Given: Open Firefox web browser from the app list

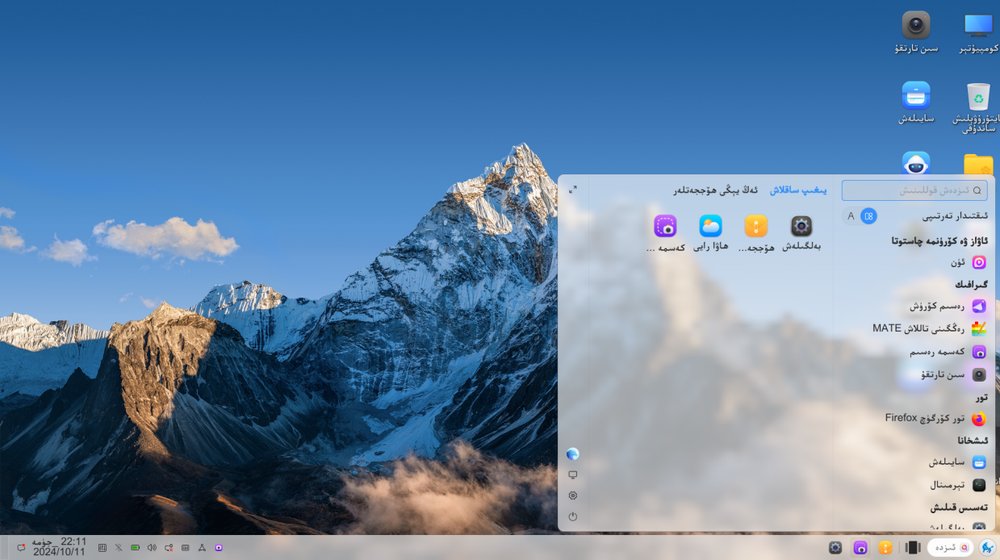Looking at the screenshot, I should (978, 418).
